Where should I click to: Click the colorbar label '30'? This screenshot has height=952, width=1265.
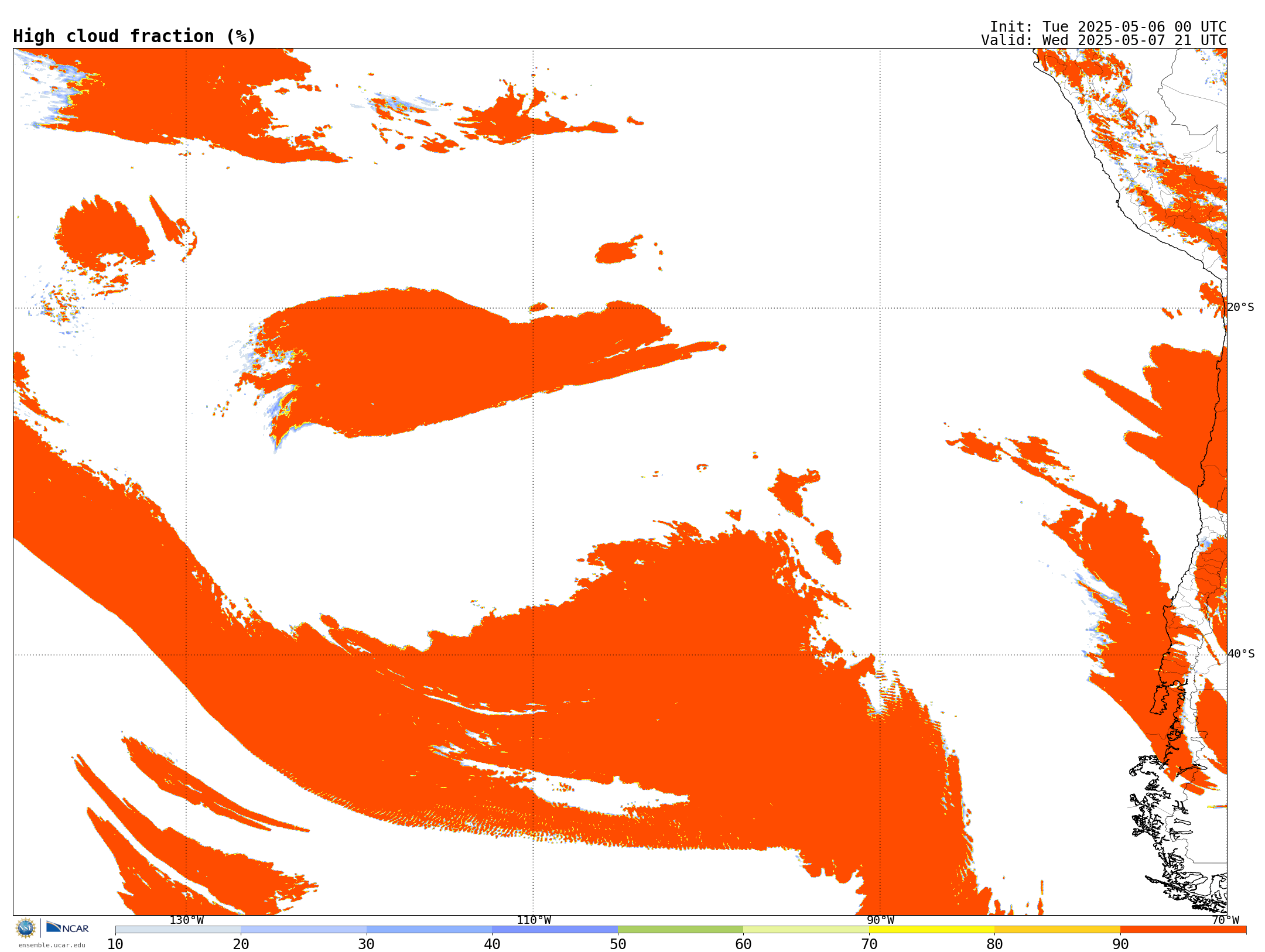[x=367, y=944]
